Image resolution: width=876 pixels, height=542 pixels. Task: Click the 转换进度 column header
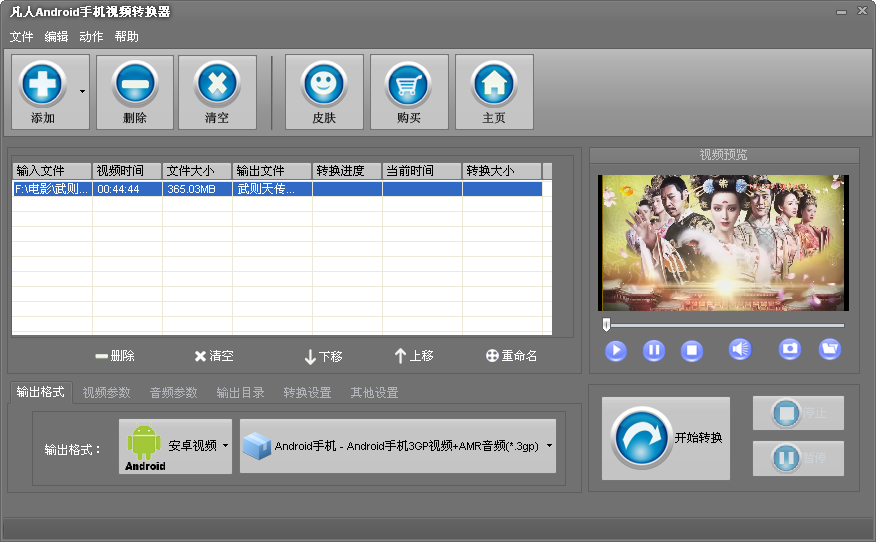347,170
